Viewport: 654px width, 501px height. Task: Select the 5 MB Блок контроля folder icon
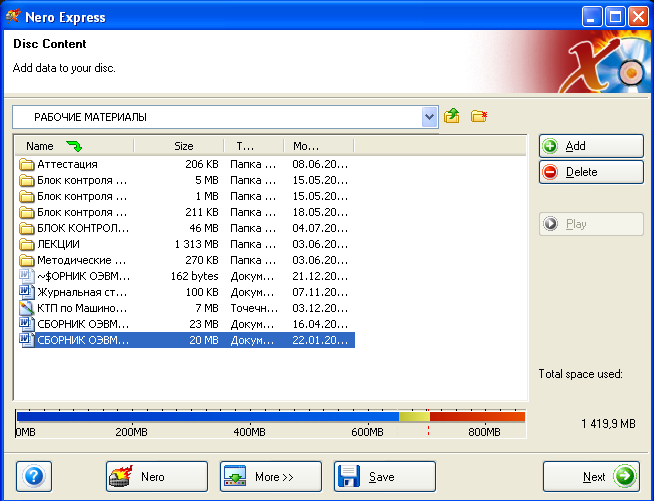click(x=27, y=180)
